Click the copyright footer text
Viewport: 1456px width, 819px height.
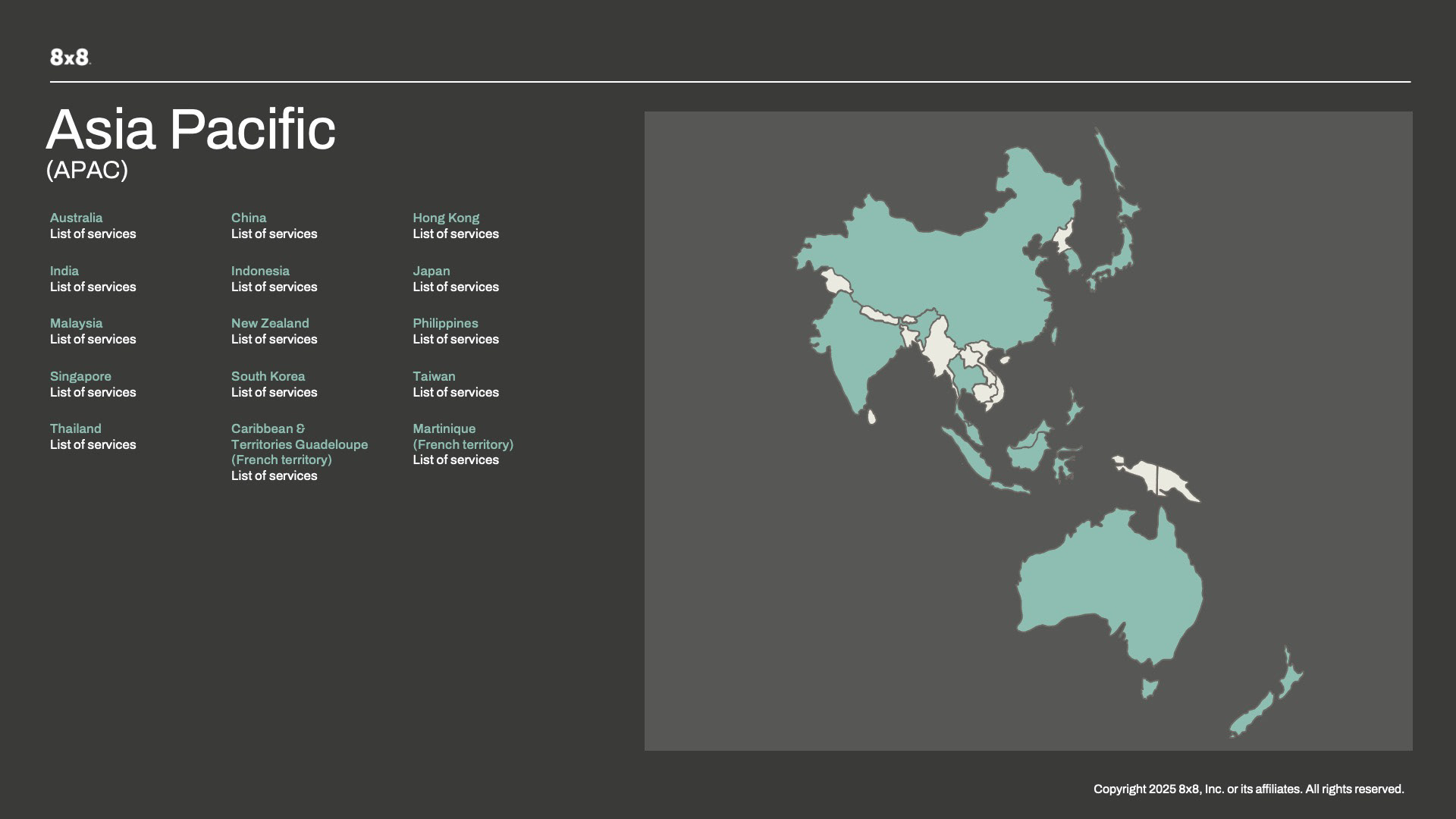coord(1248,789)
